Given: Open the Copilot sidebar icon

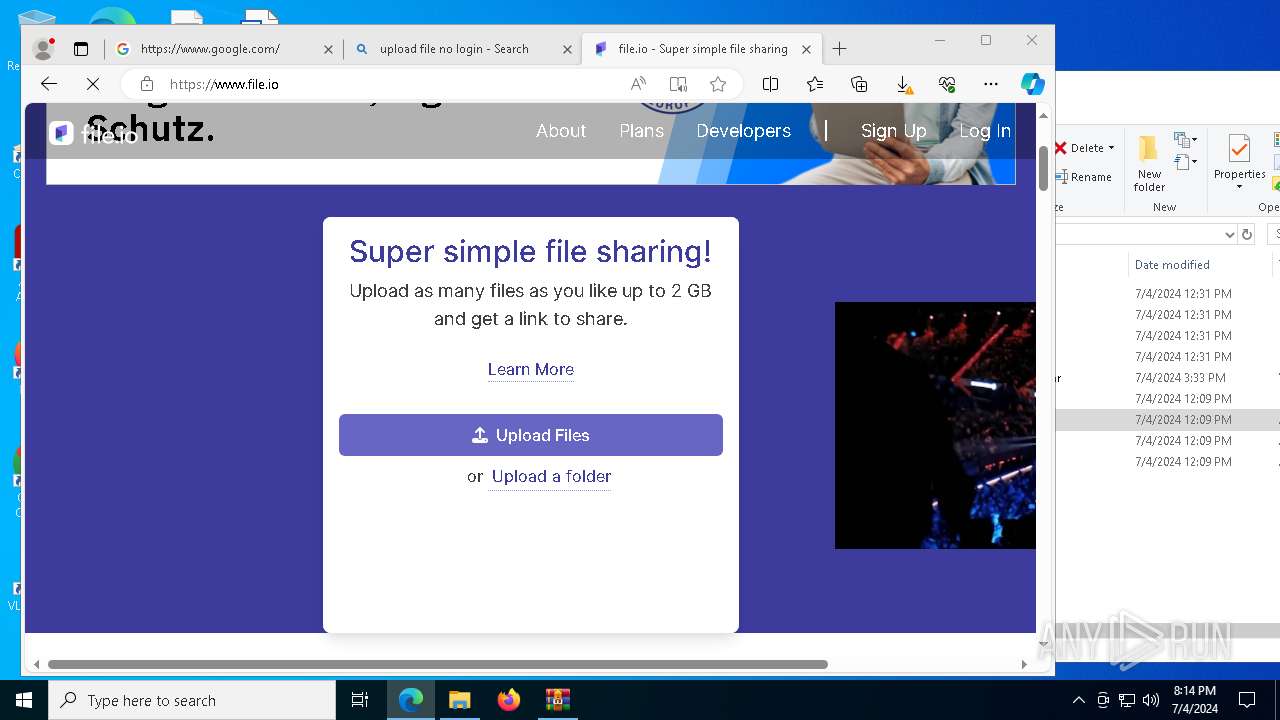Looking at the screenshot, I should pyautogui.click(x=1033, y=84).
